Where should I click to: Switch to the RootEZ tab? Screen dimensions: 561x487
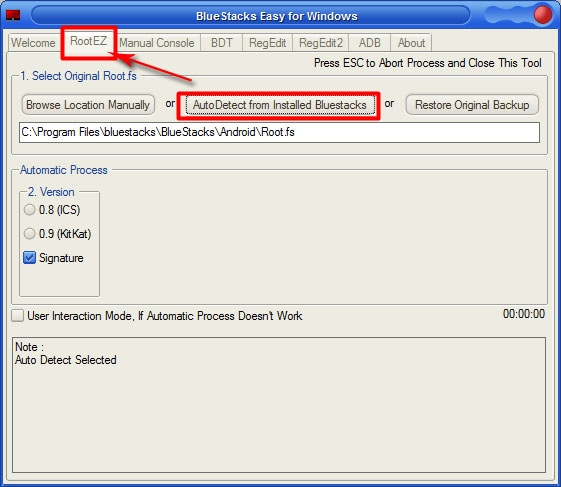(x=88, y=41)
